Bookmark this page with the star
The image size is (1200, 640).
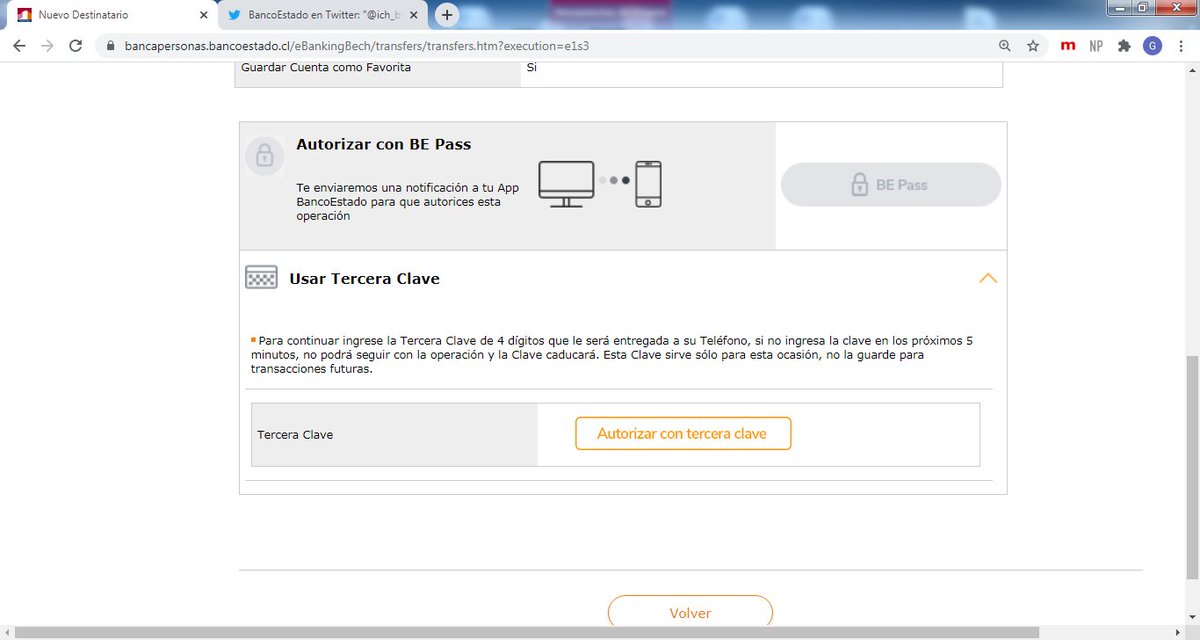[x=1033, y=46]
